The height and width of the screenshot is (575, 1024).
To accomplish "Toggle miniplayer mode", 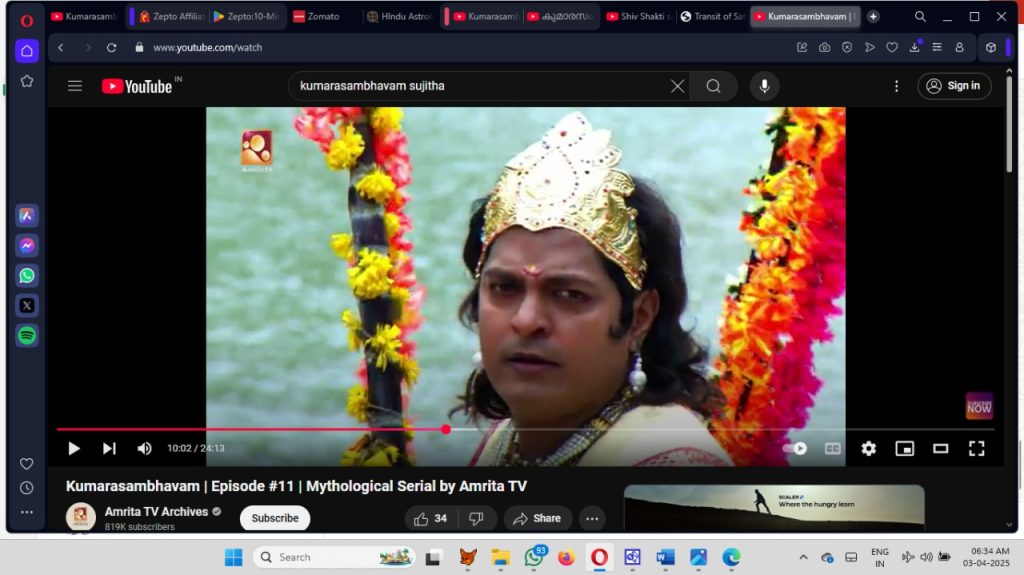I will click(x=904, y=448).
